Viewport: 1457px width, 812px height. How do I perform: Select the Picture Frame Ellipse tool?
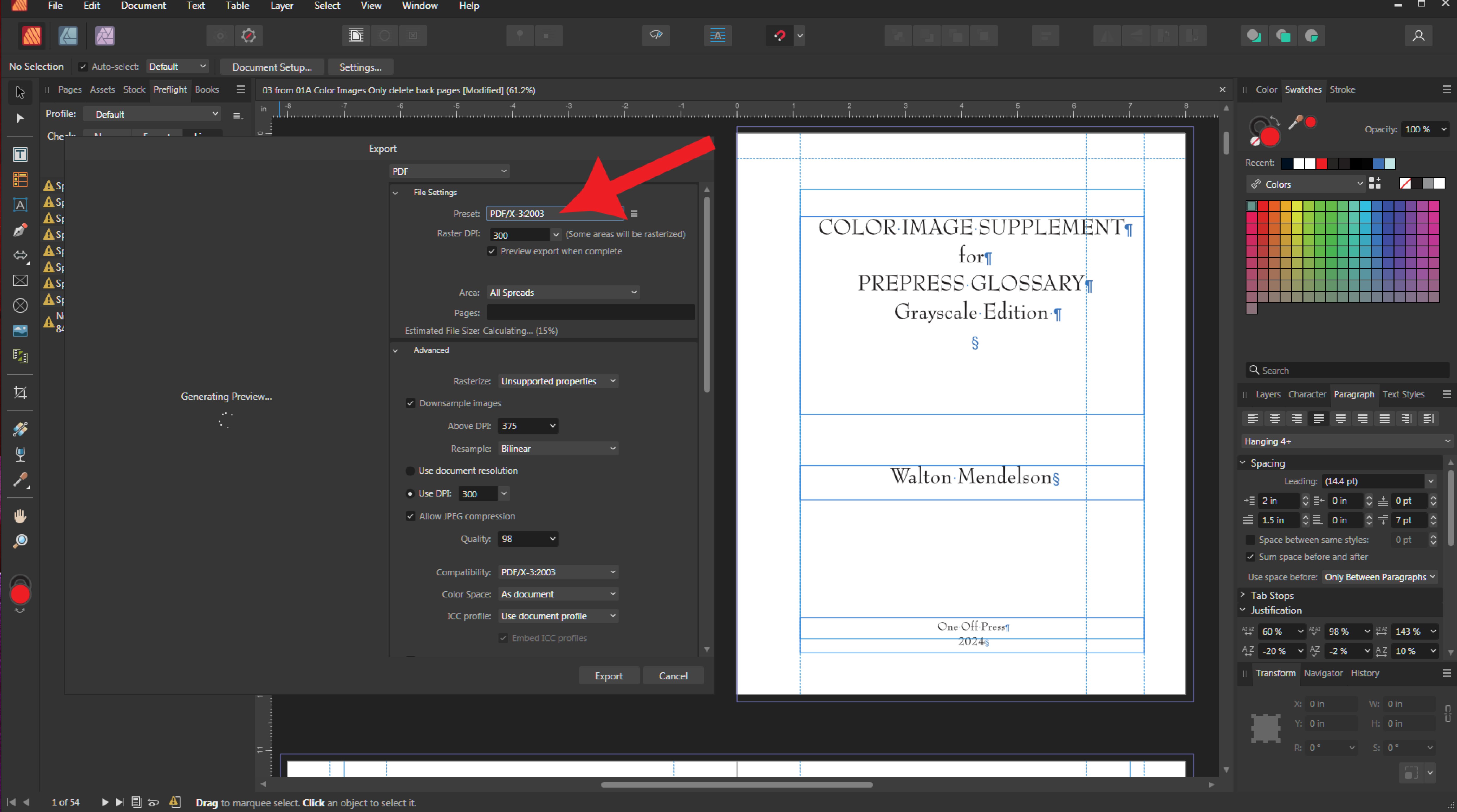pyautogui.click(x=20, y=306)
